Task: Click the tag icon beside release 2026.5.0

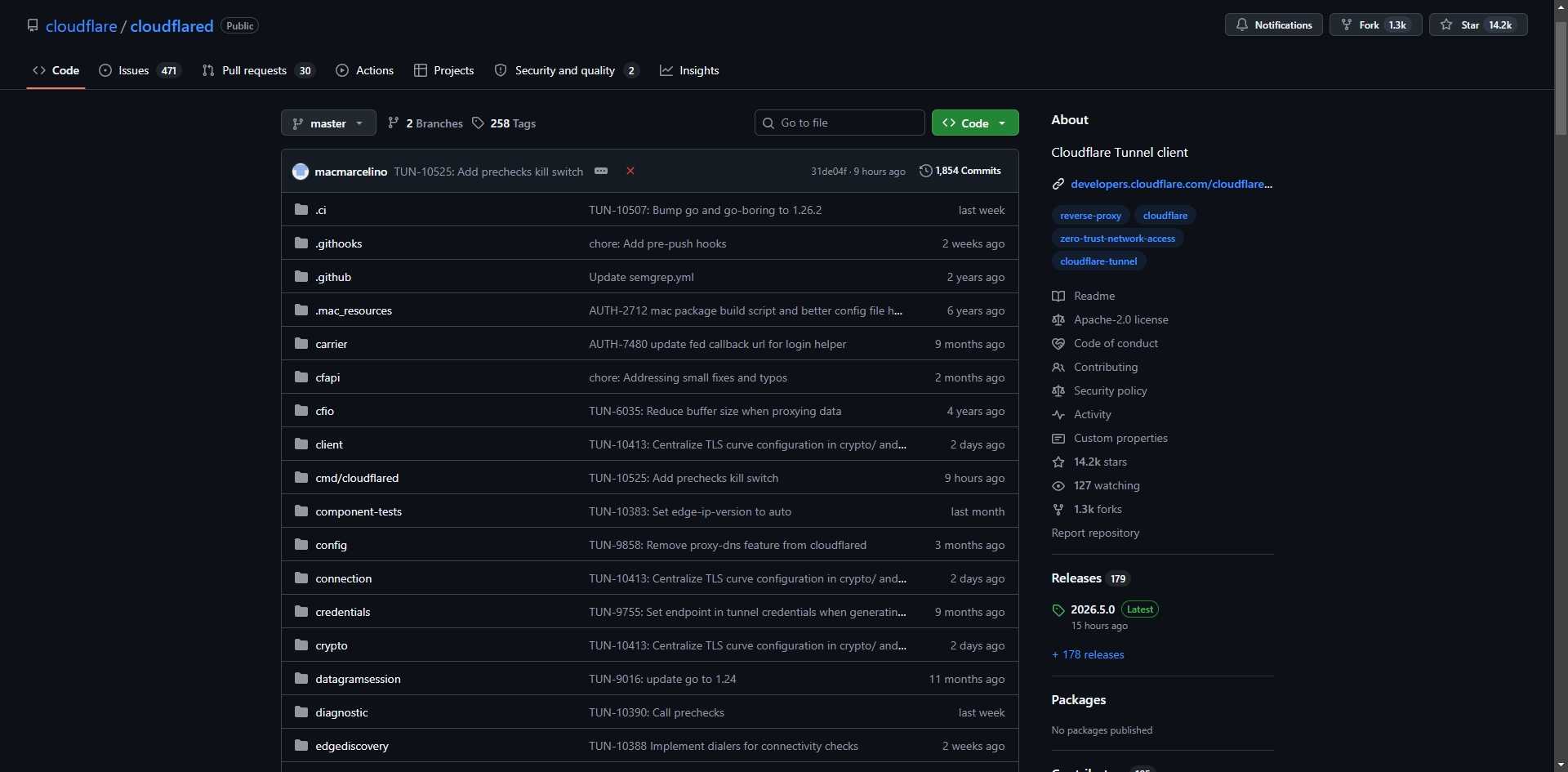Action: [x=1058, y=610]
